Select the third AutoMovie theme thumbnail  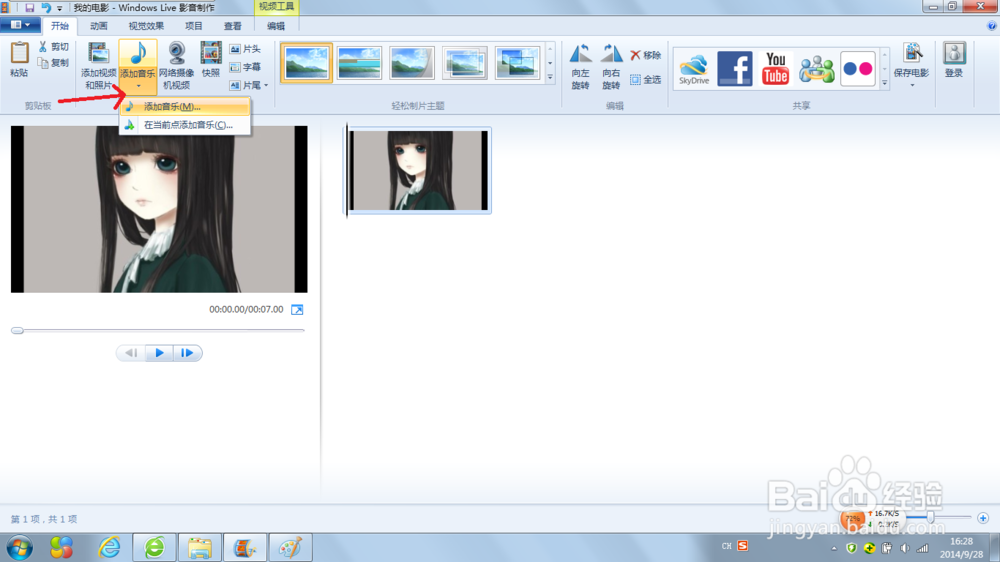[412, 63]
